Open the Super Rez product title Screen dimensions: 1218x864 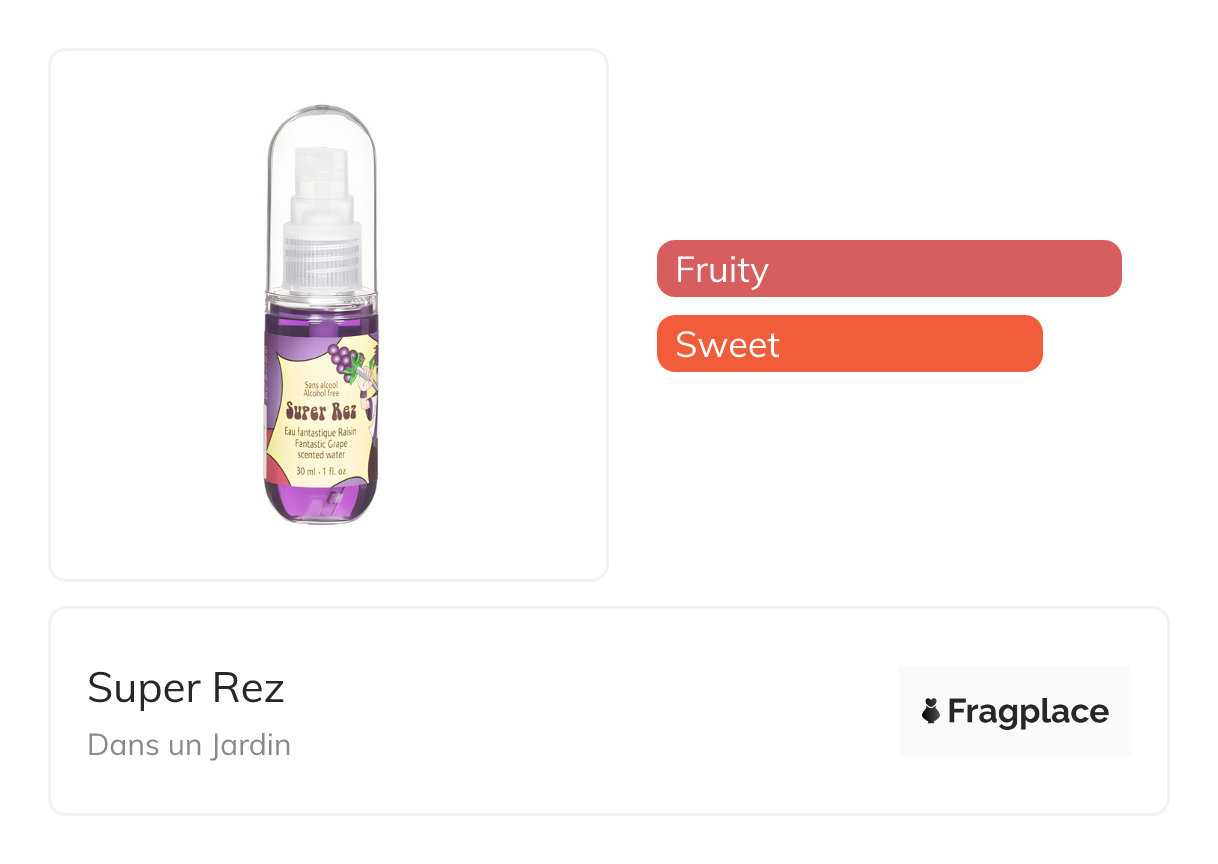tap(186, 688)
